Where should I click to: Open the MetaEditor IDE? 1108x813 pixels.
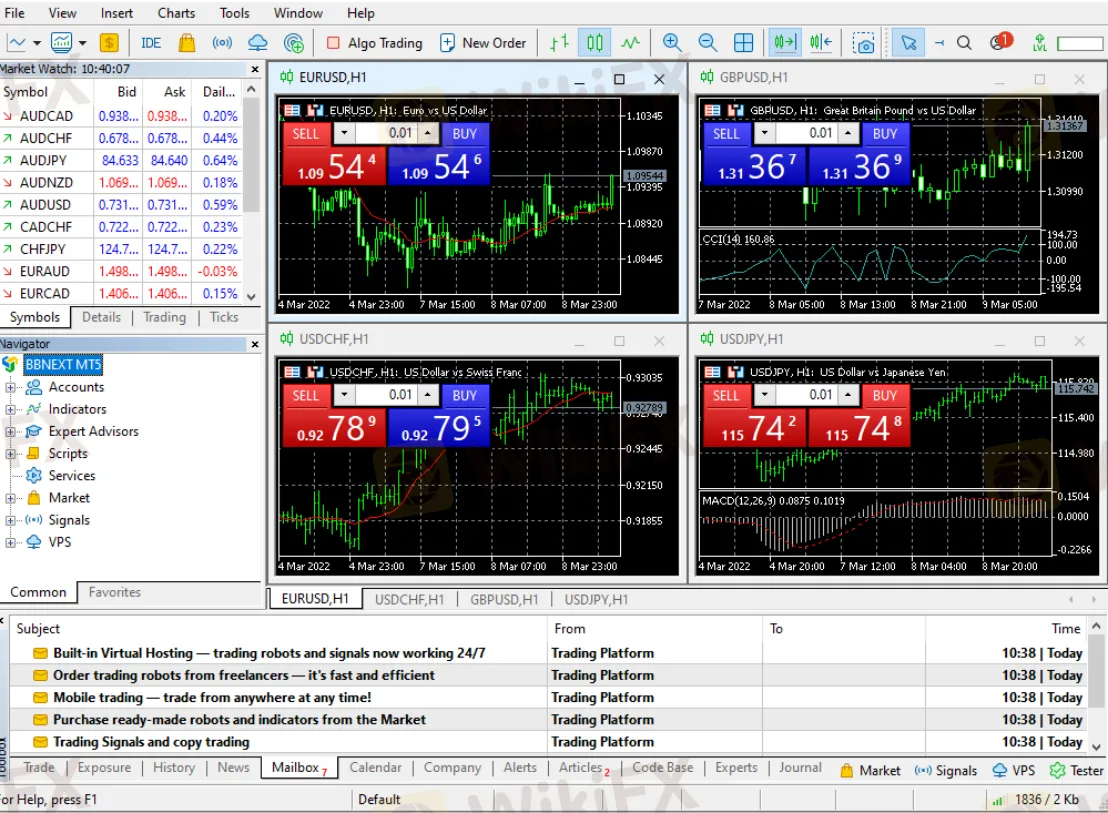(x=150, y=42)
